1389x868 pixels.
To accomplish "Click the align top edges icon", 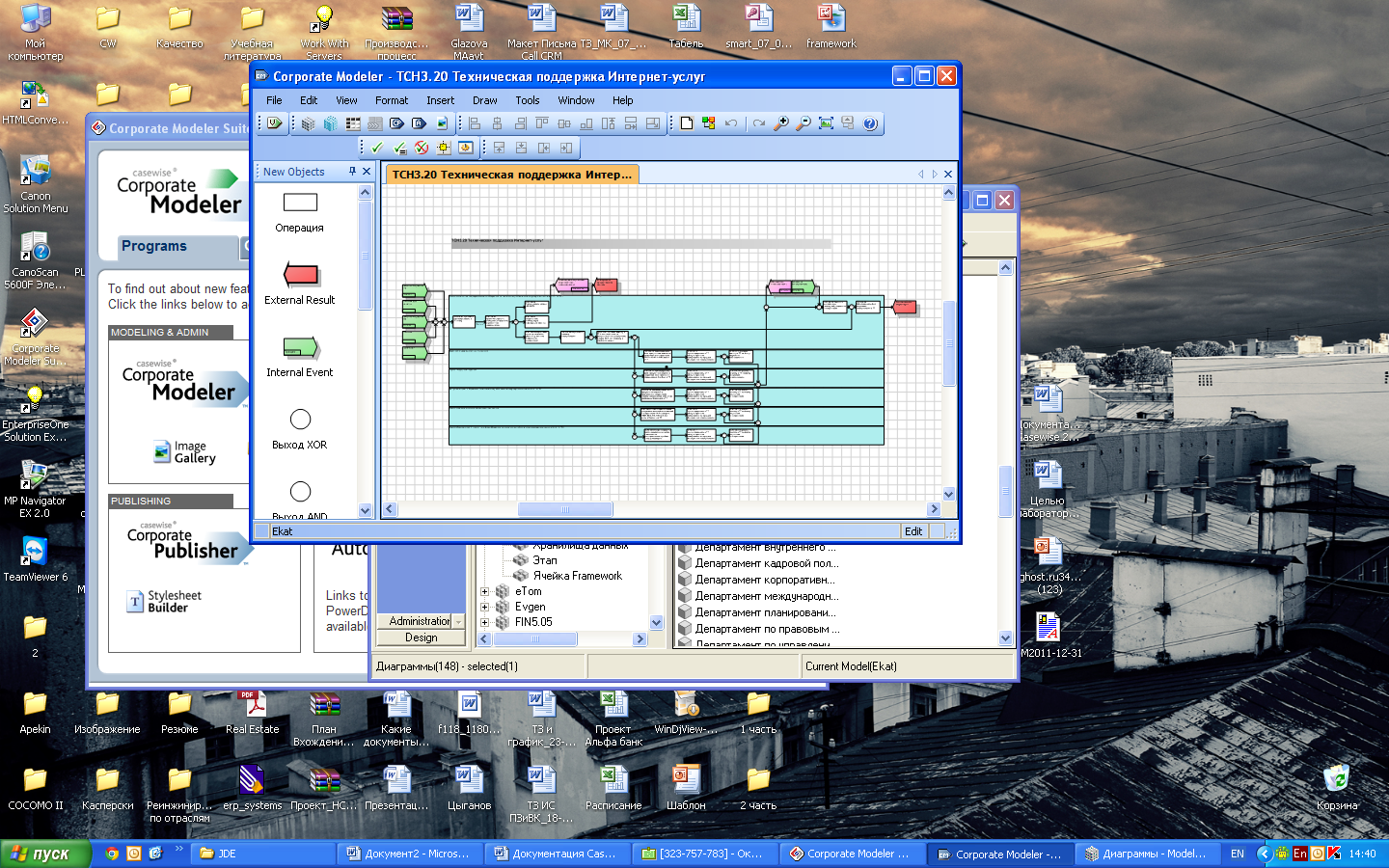I will coord(542,123).
